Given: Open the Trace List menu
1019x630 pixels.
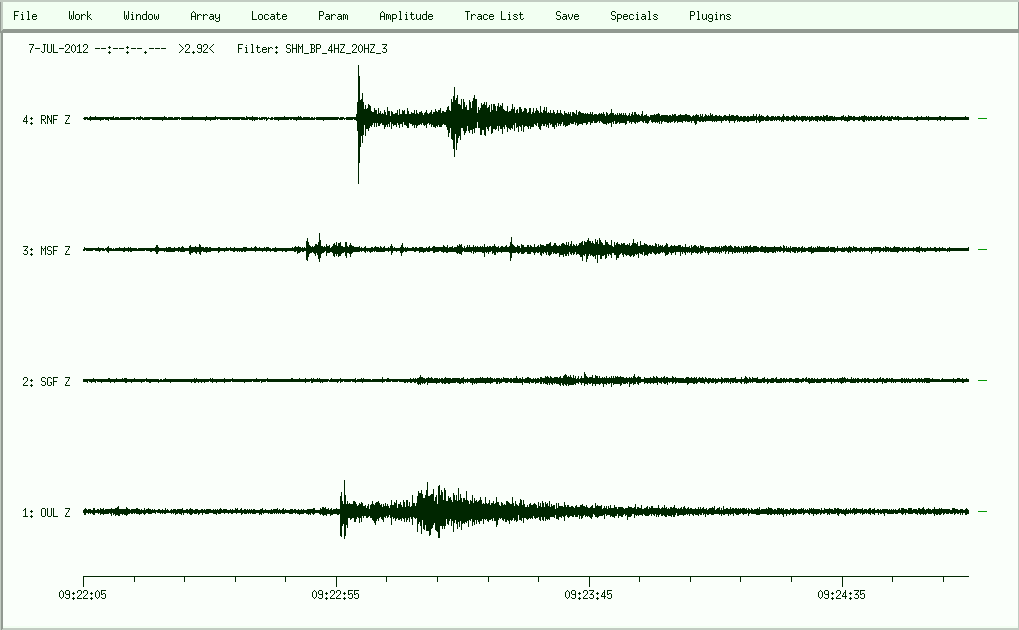Looking at the screenshot, I should tap(494, 16).
